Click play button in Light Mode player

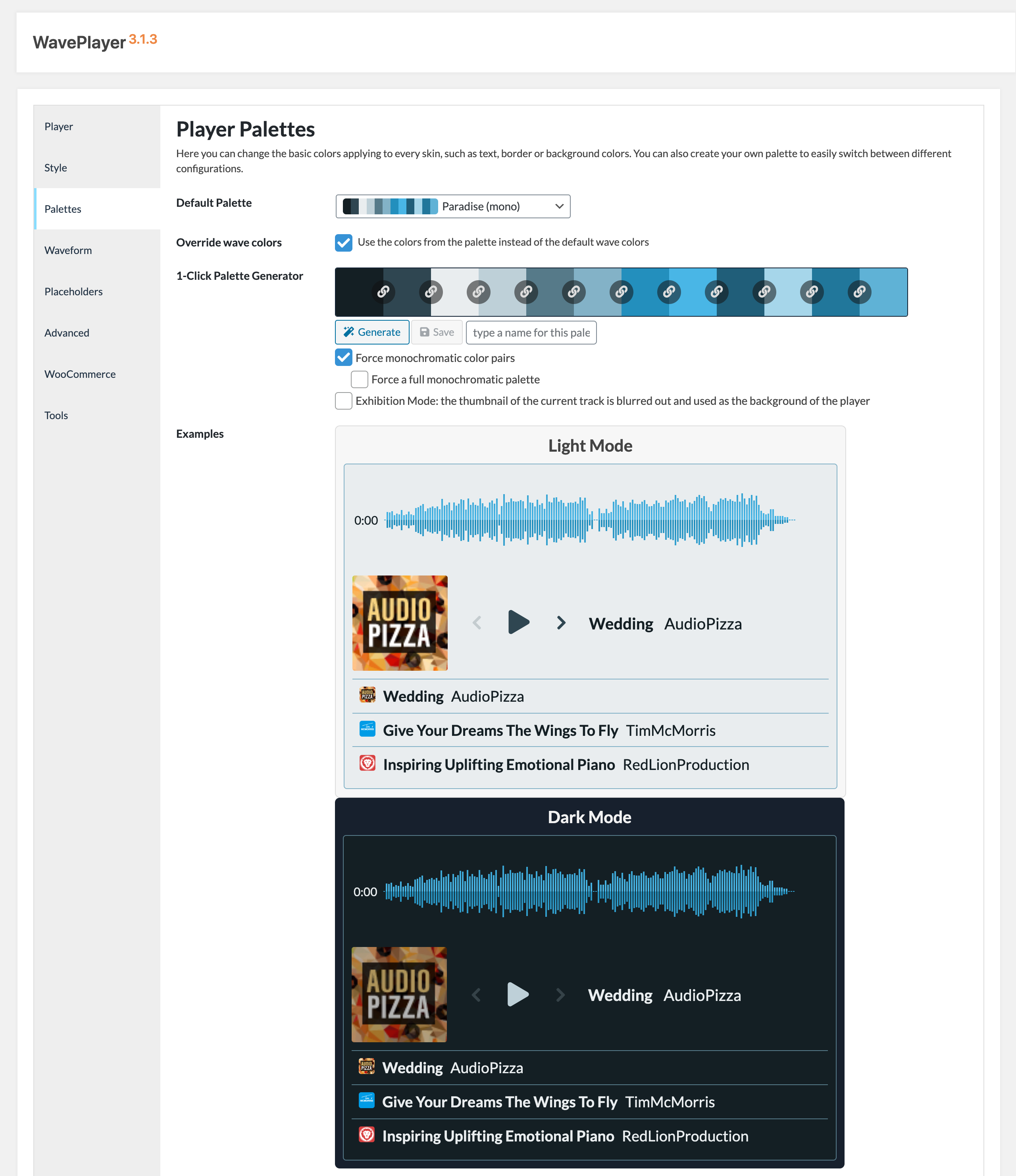click(518, 623)
